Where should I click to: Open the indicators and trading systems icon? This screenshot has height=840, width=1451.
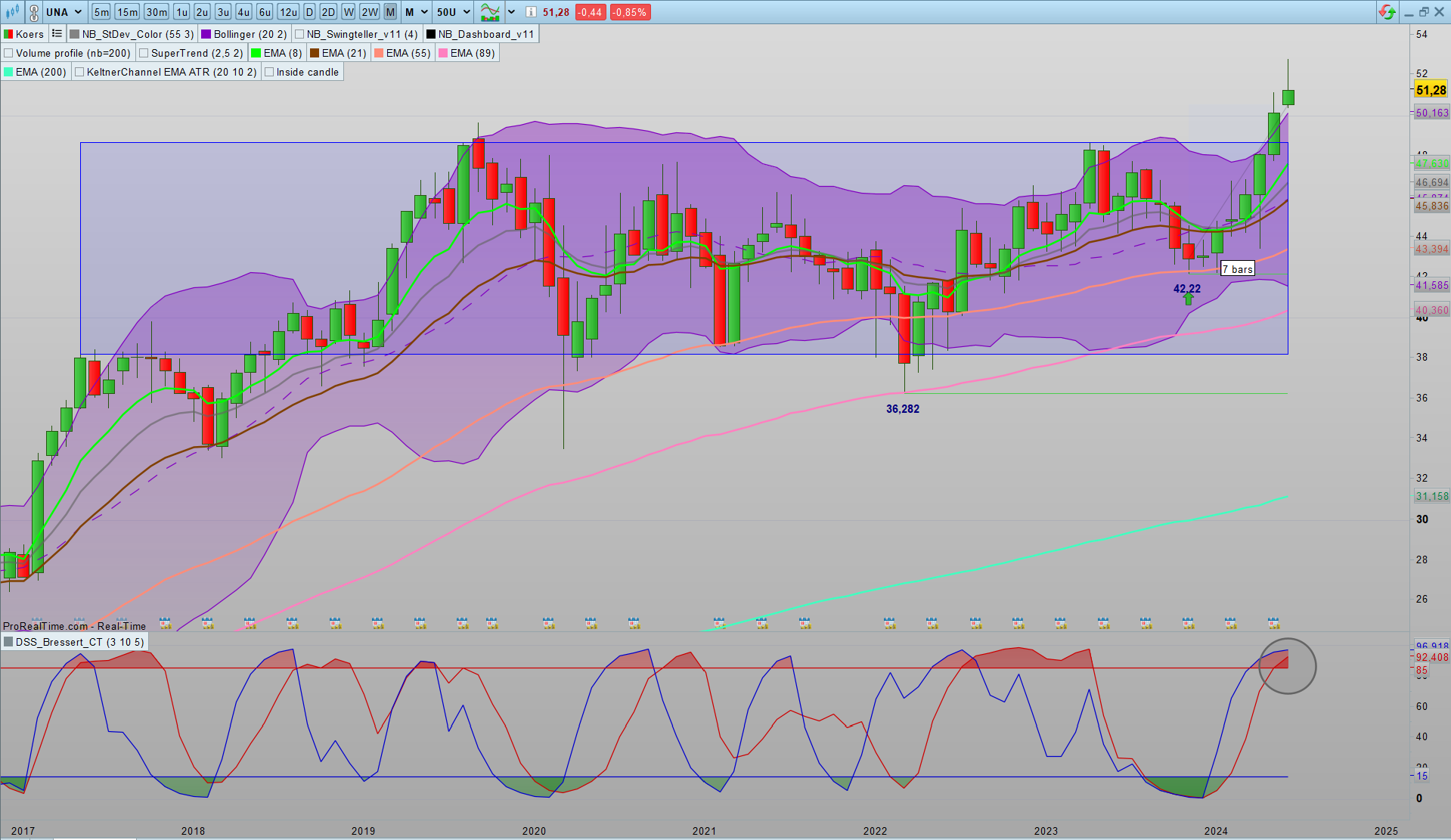(x=490, y=12)
